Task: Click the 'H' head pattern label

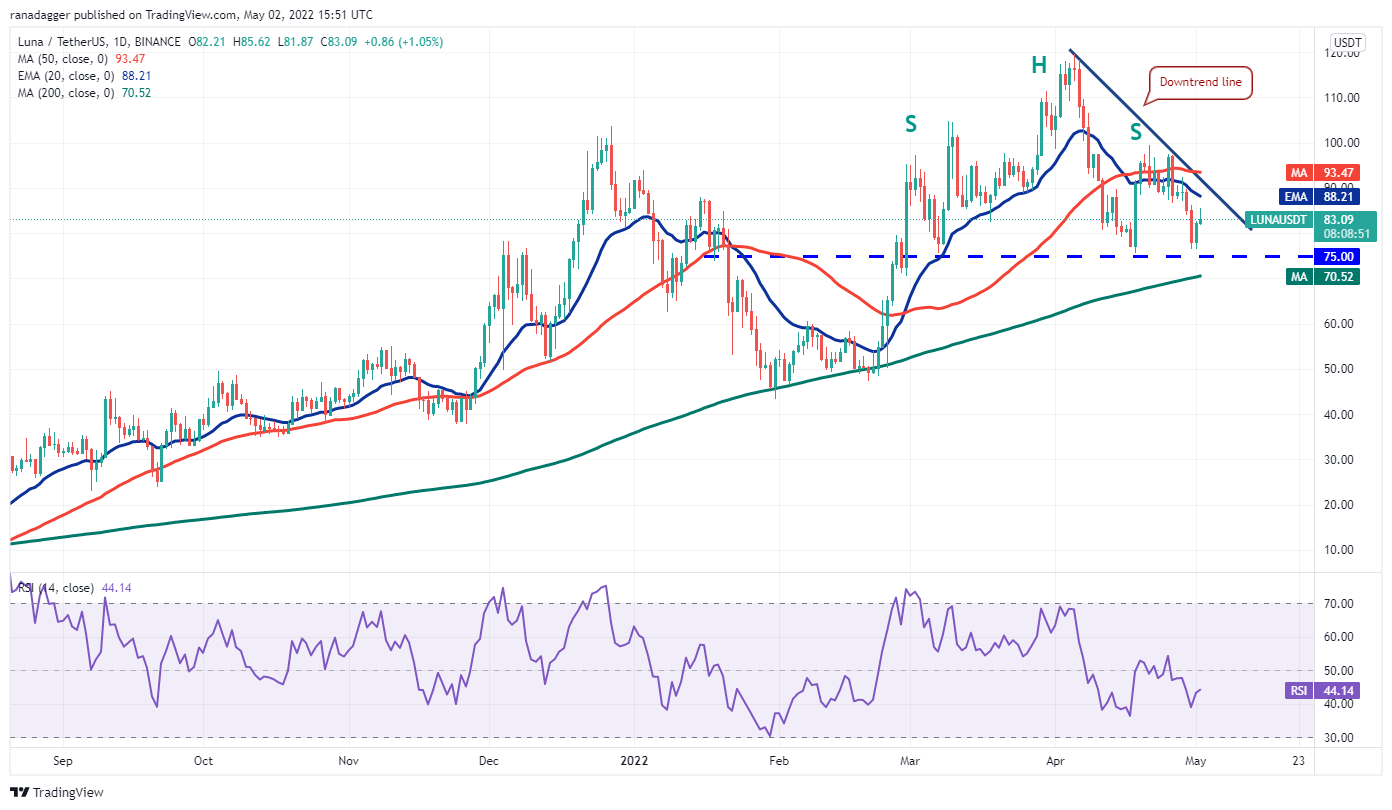Action: 1040,66
